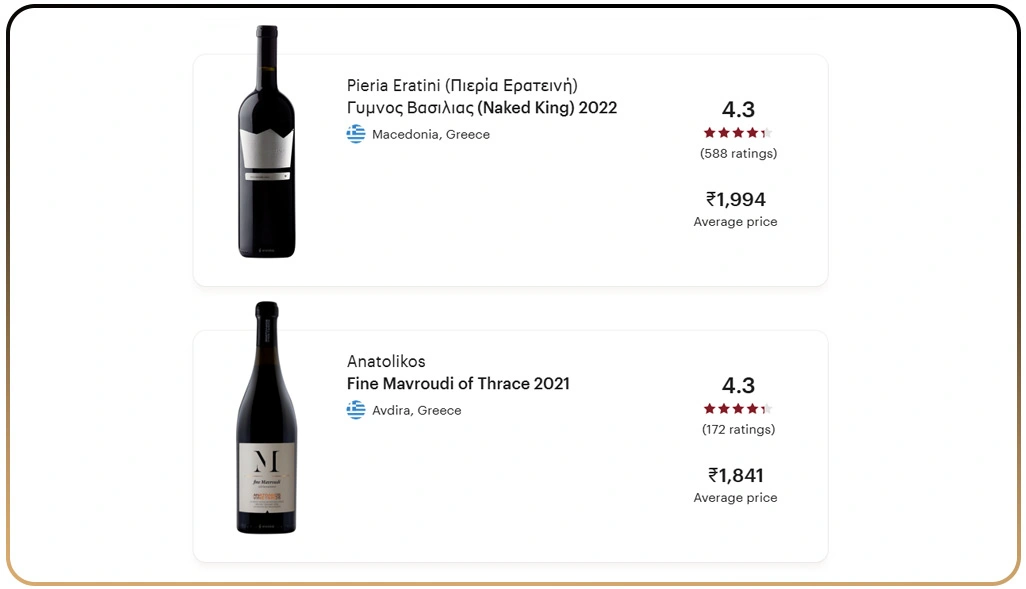
Task: Click the third star under the 4.3 Naked King score
Action: pyautogui.click(x=739, y=131)
